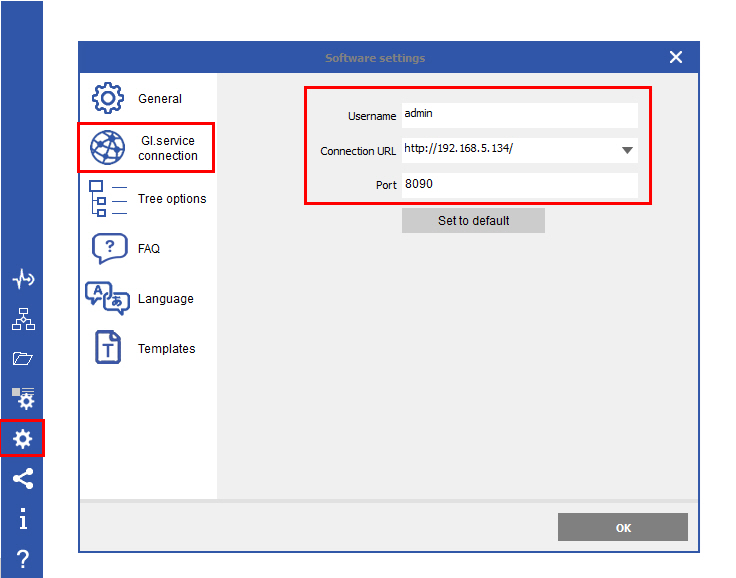Expand the Connection URL dropdown arrow
Image resolution: width=736 pixels, height=578 pixels.
coord(627,151)
